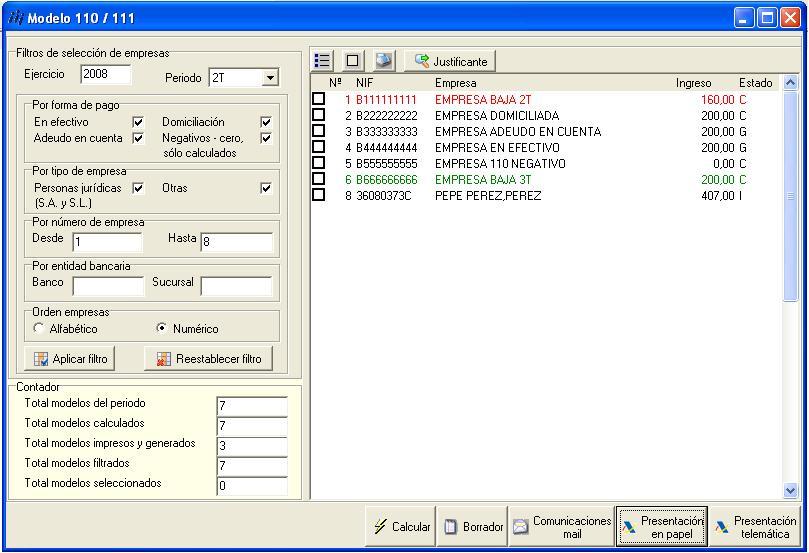809x553 pixels.
Task: Click the vertical scrollbar thumb of company list
Action: [790, 196]
